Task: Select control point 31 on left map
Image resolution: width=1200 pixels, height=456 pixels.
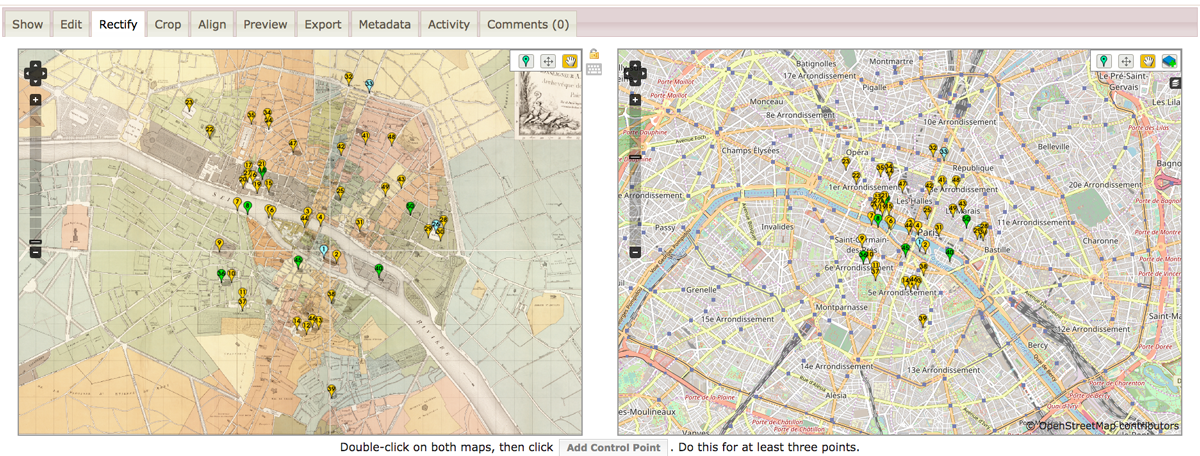Action: [360, 224]
